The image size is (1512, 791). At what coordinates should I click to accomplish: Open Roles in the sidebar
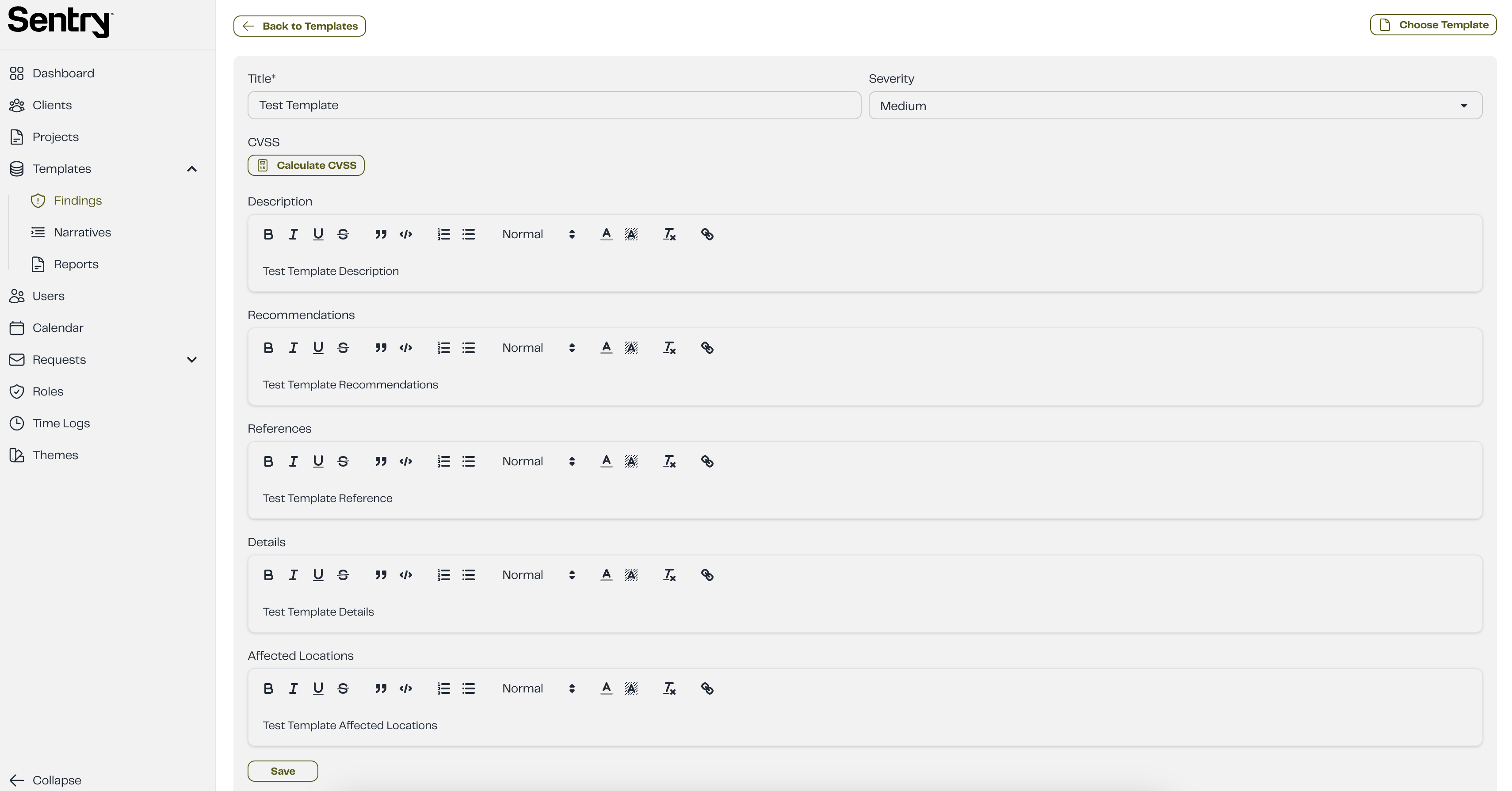click(48, 392)
